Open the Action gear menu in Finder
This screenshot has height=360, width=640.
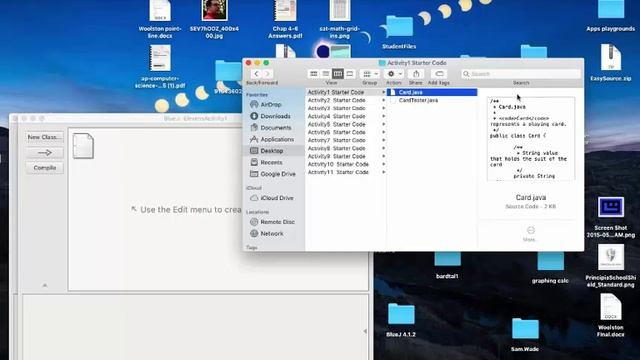394,74
